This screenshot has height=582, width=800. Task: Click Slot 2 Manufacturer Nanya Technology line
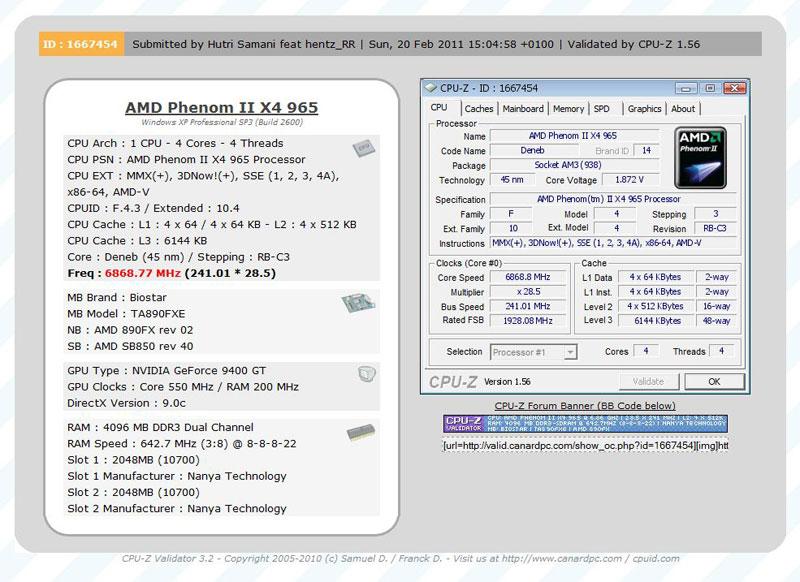[x=177, y=509]
